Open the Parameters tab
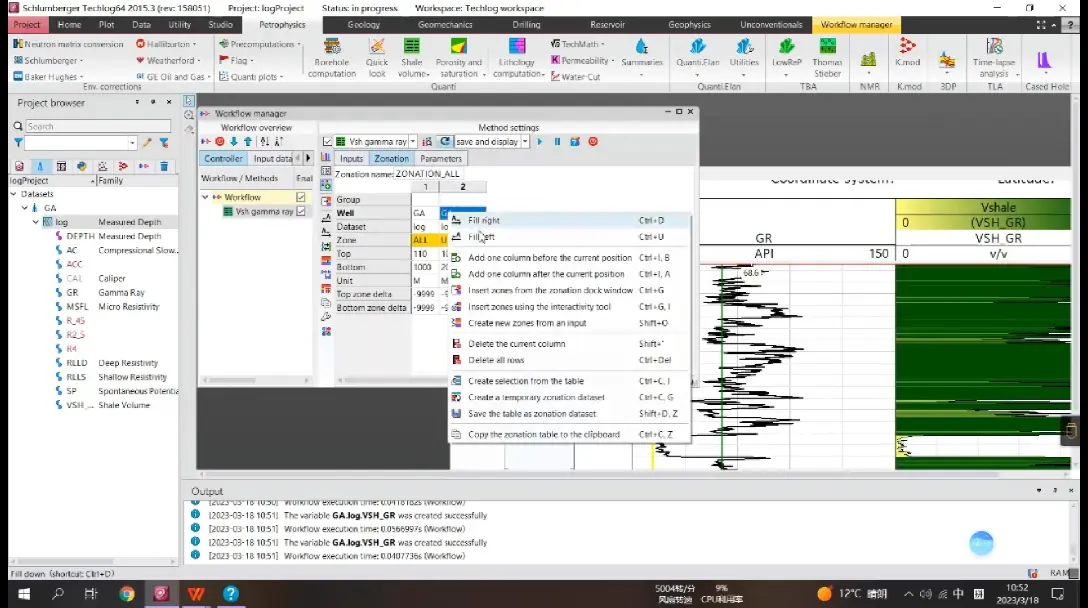The width and height of the screenshot is (1088, 608). [441, 158]
